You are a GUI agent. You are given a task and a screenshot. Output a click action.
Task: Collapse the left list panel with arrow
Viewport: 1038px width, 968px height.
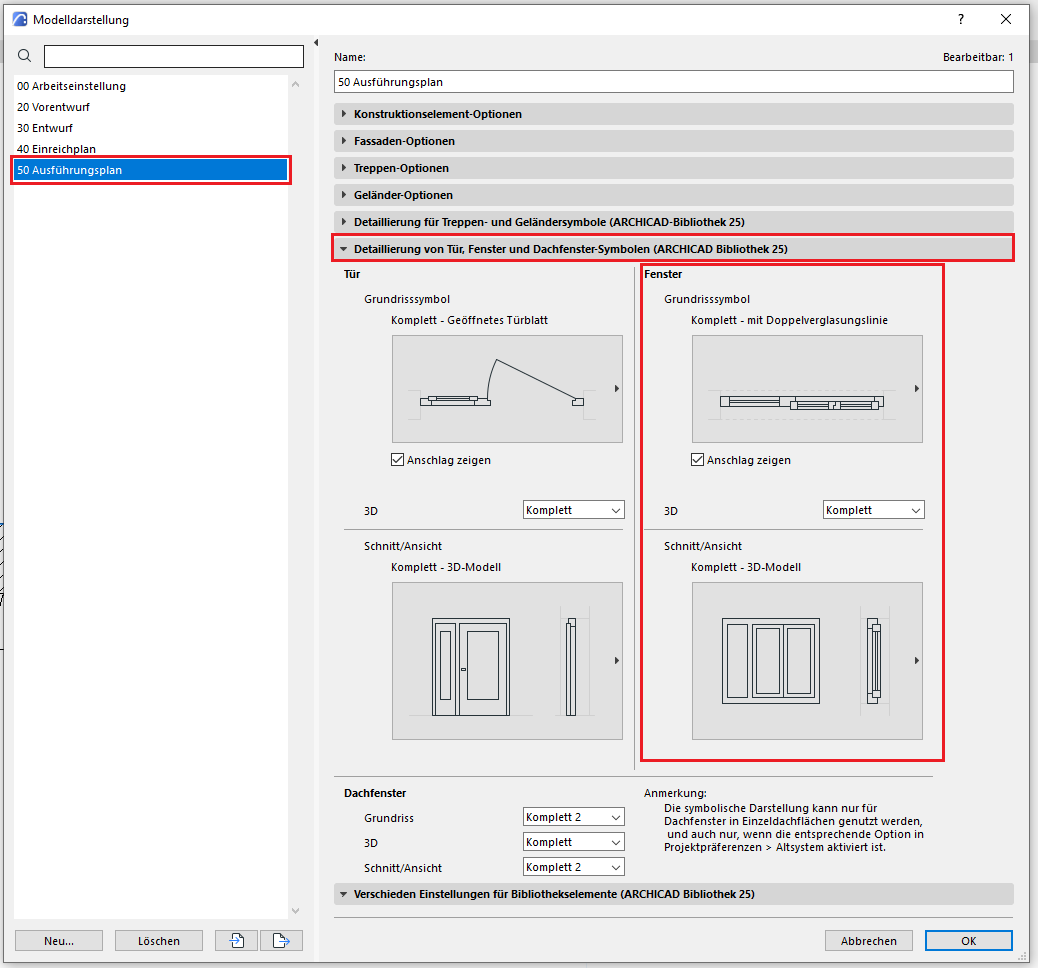(316, 43)
